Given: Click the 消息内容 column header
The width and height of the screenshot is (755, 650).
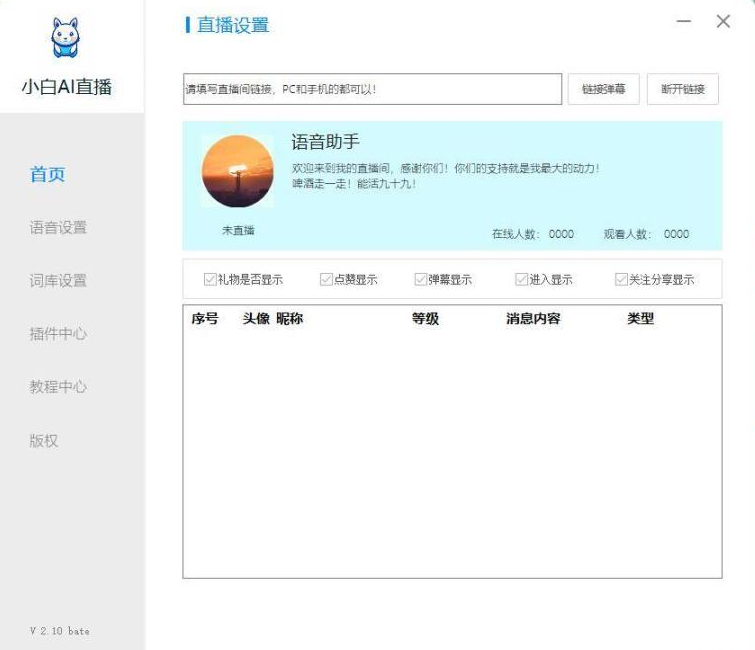Looking at the screenshot, I should pyautogui.click(x=533, y=319).
